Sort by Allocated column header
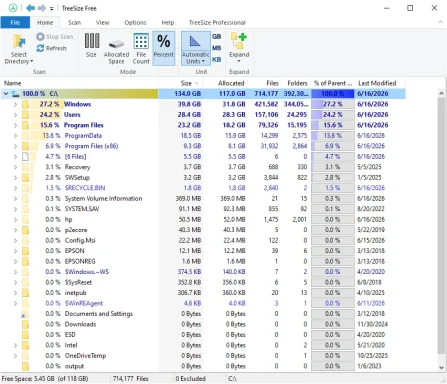 [x=225, y=83]
